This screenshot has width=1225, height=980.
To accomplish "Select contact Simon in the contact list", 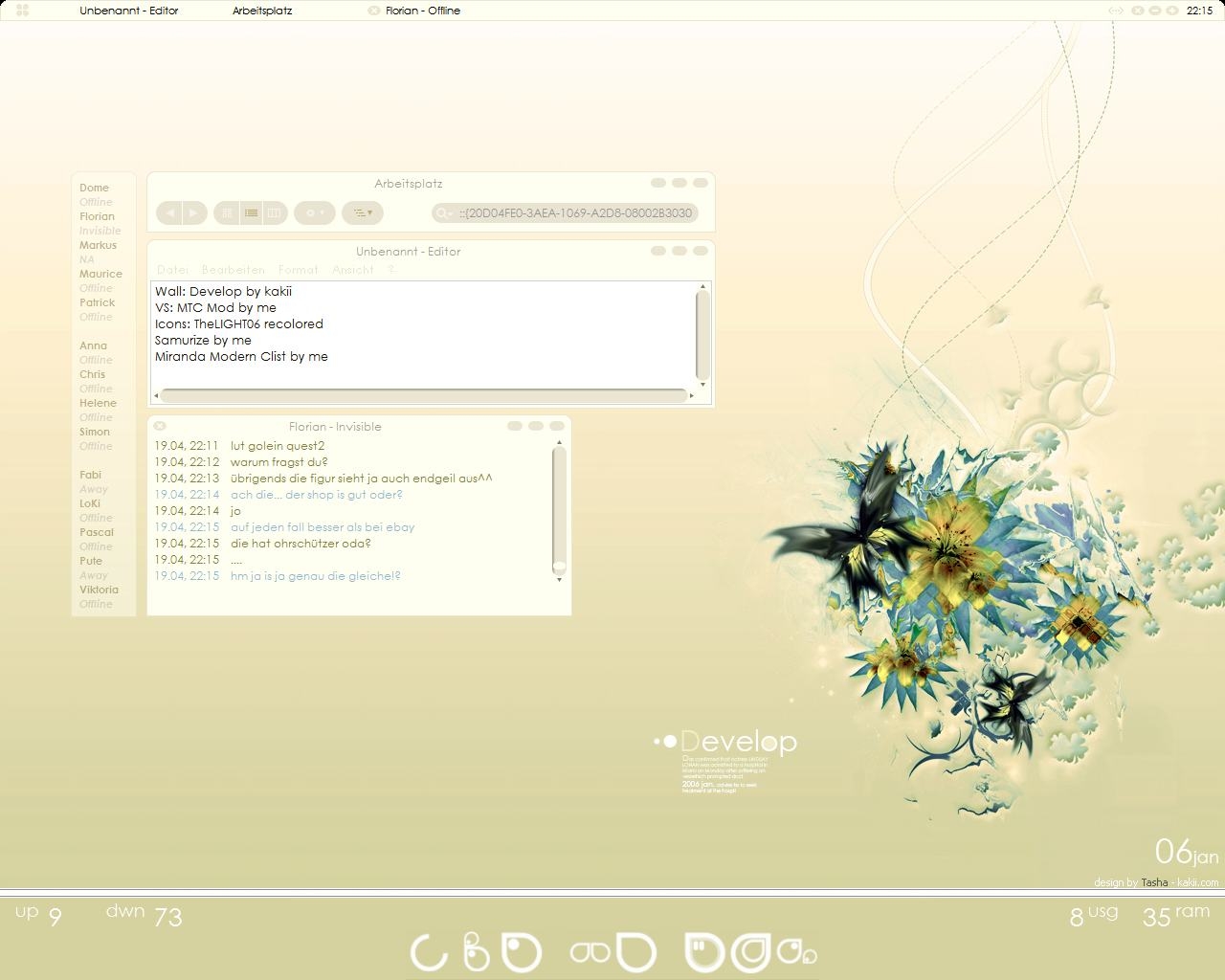I will click(x=94, y=432).
